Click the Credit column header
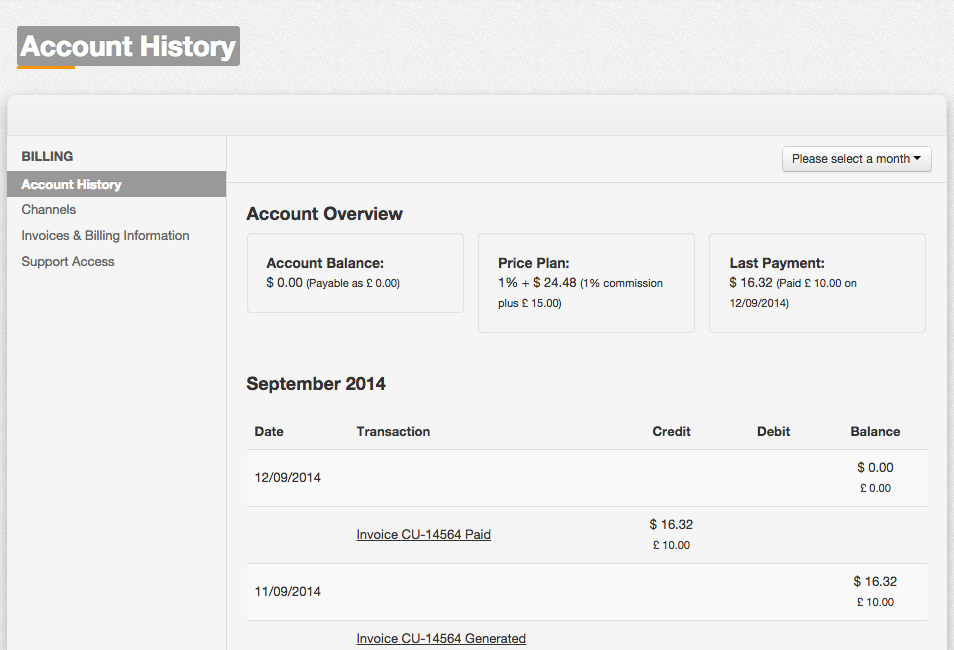Image resolution: width=954 pixels, height=650 pixels. click(x=671, y=432)
